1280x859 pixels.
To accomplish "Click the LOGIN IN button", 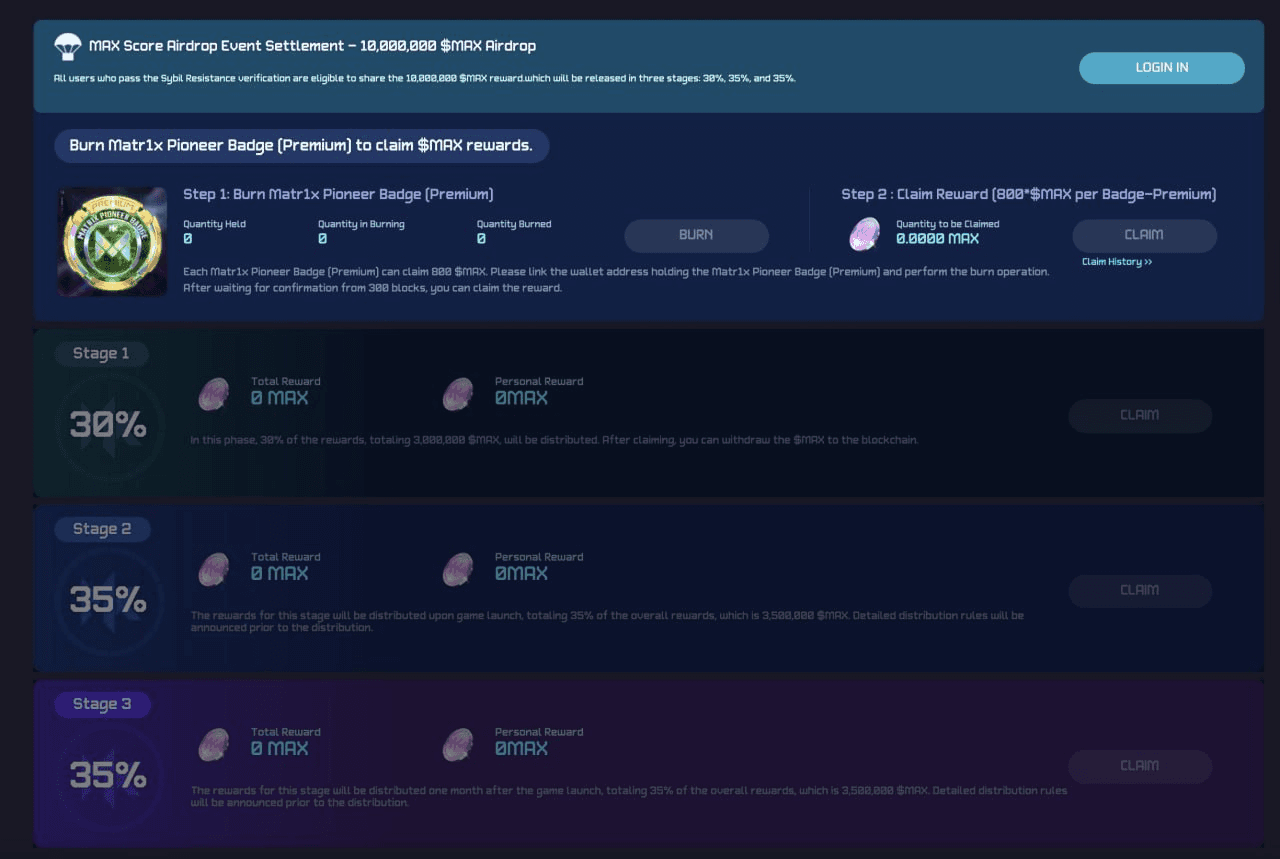I will [x=1161, y=68].
